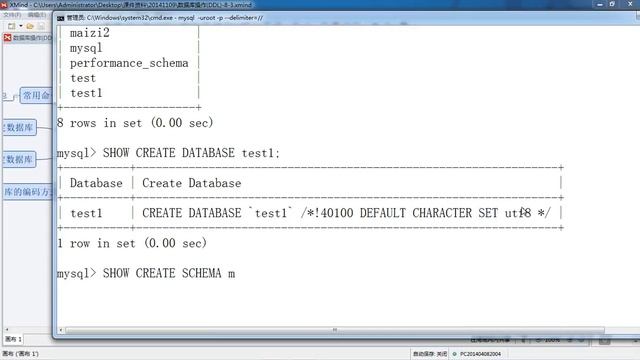This screenshot has height=360, width=640.
Task: Open the dropdown arrow beside the New icon
Action: [20, 26]
